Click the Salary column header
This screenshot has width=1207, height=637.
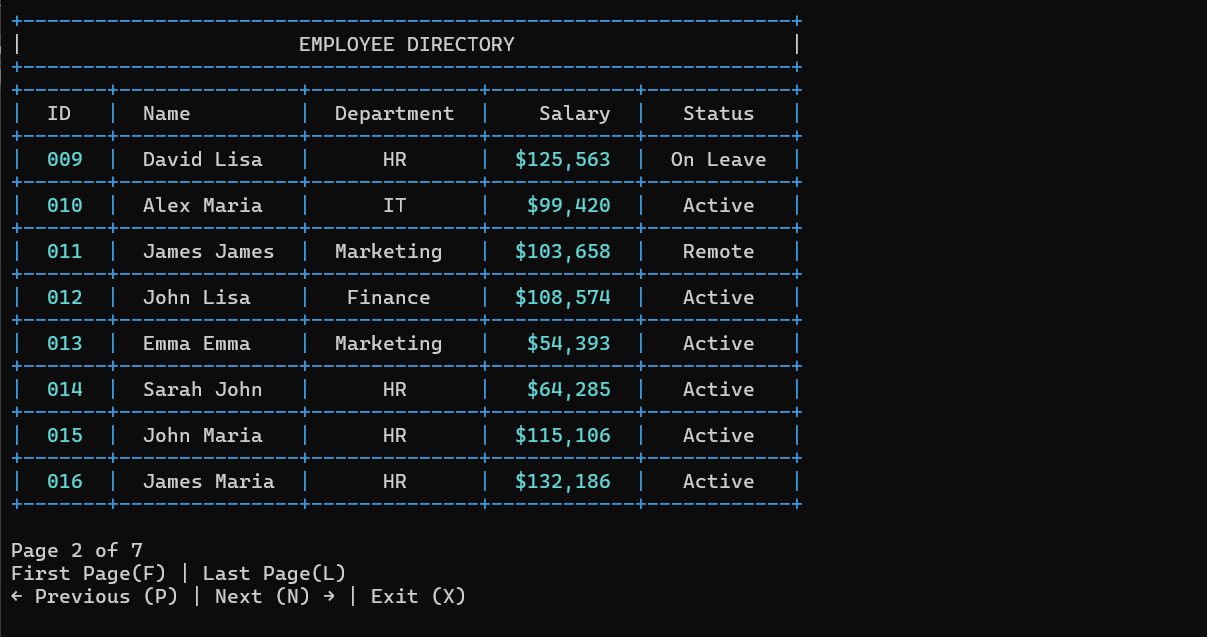point(574,114)
